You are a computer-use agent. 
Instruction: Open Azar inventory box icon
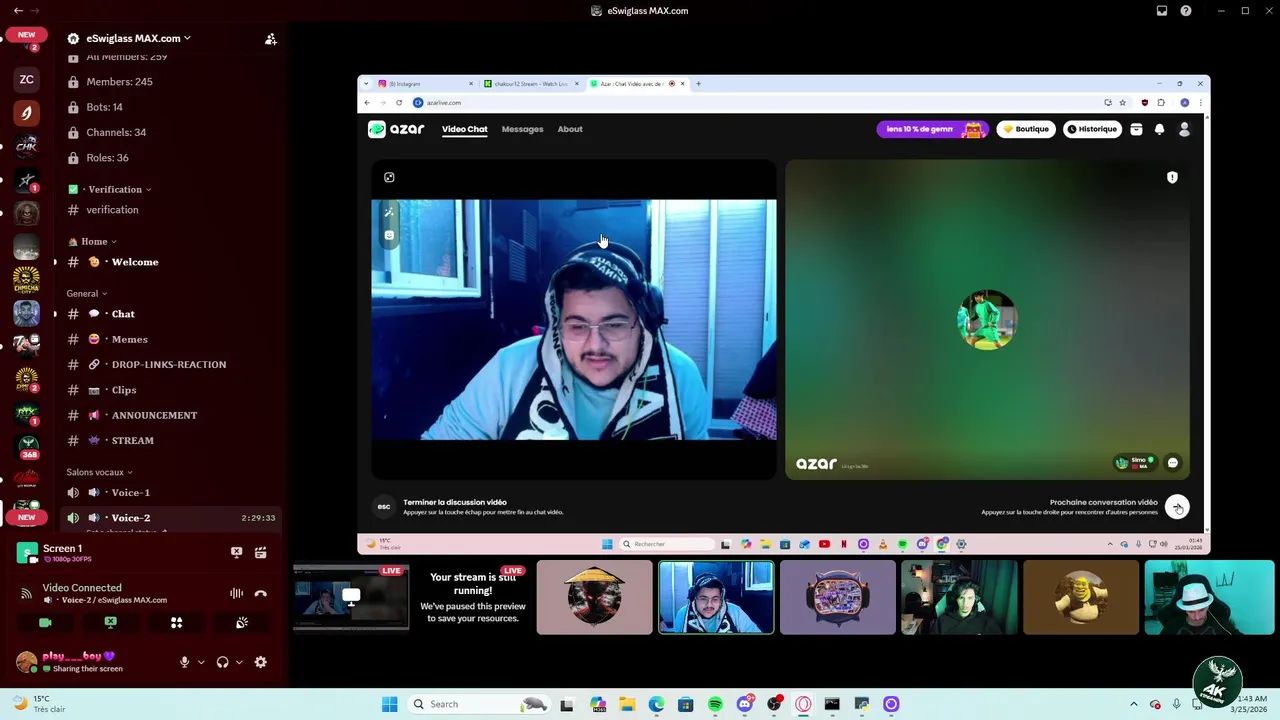tap(1136, 129)
